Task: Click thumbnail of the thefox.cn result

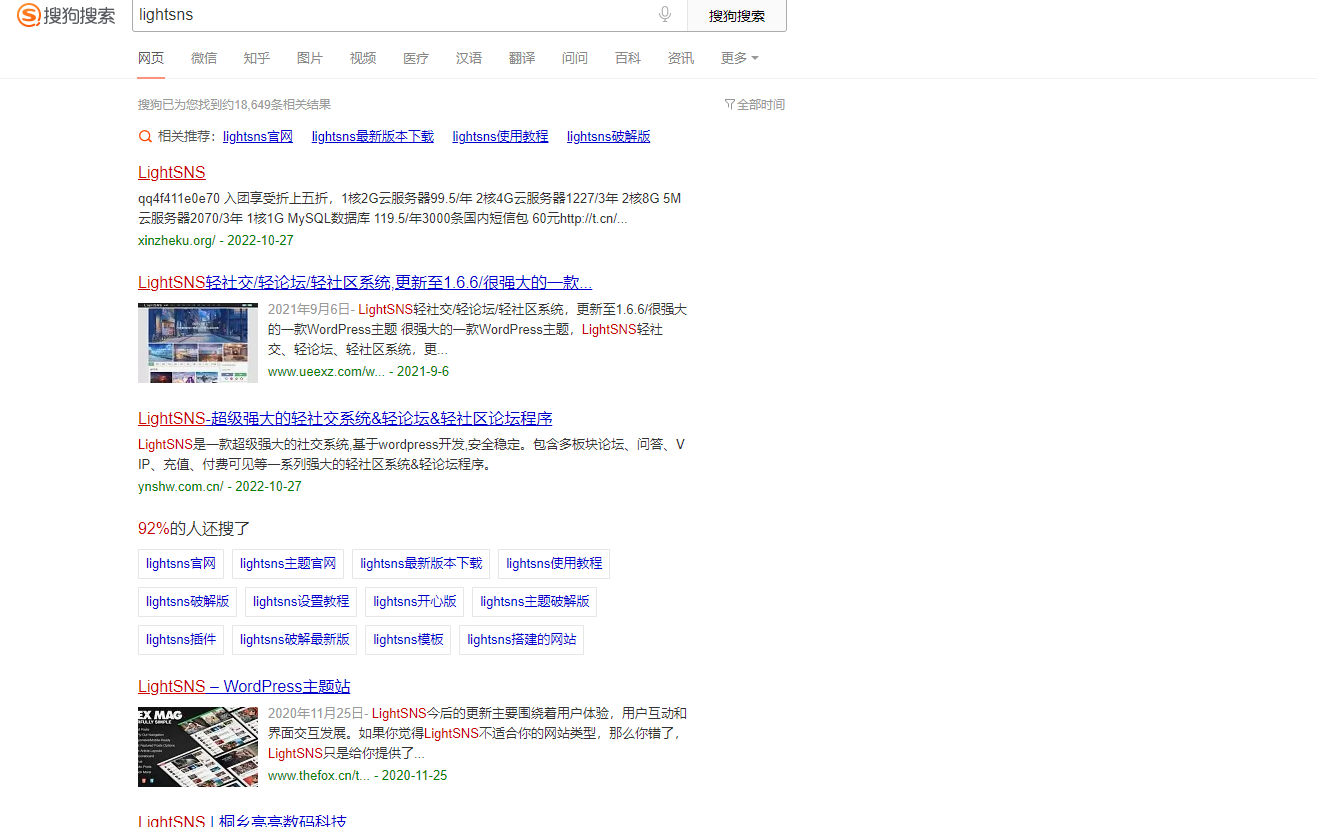Action: [x=198, y=747]
